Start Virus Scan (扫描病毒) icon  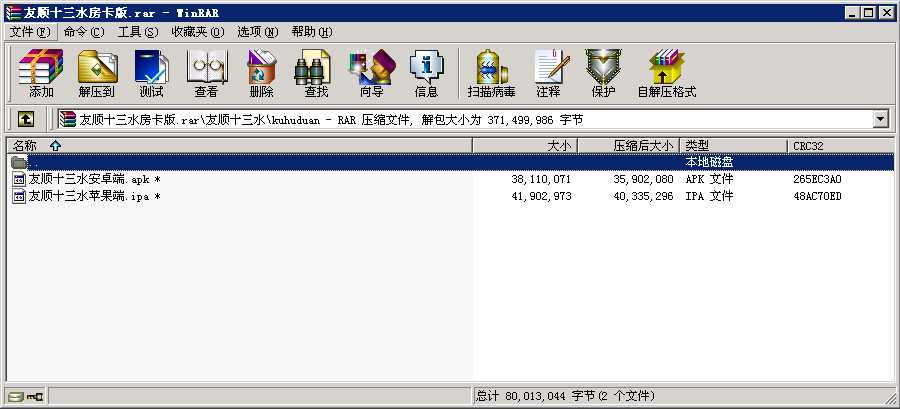coord(491,73)
